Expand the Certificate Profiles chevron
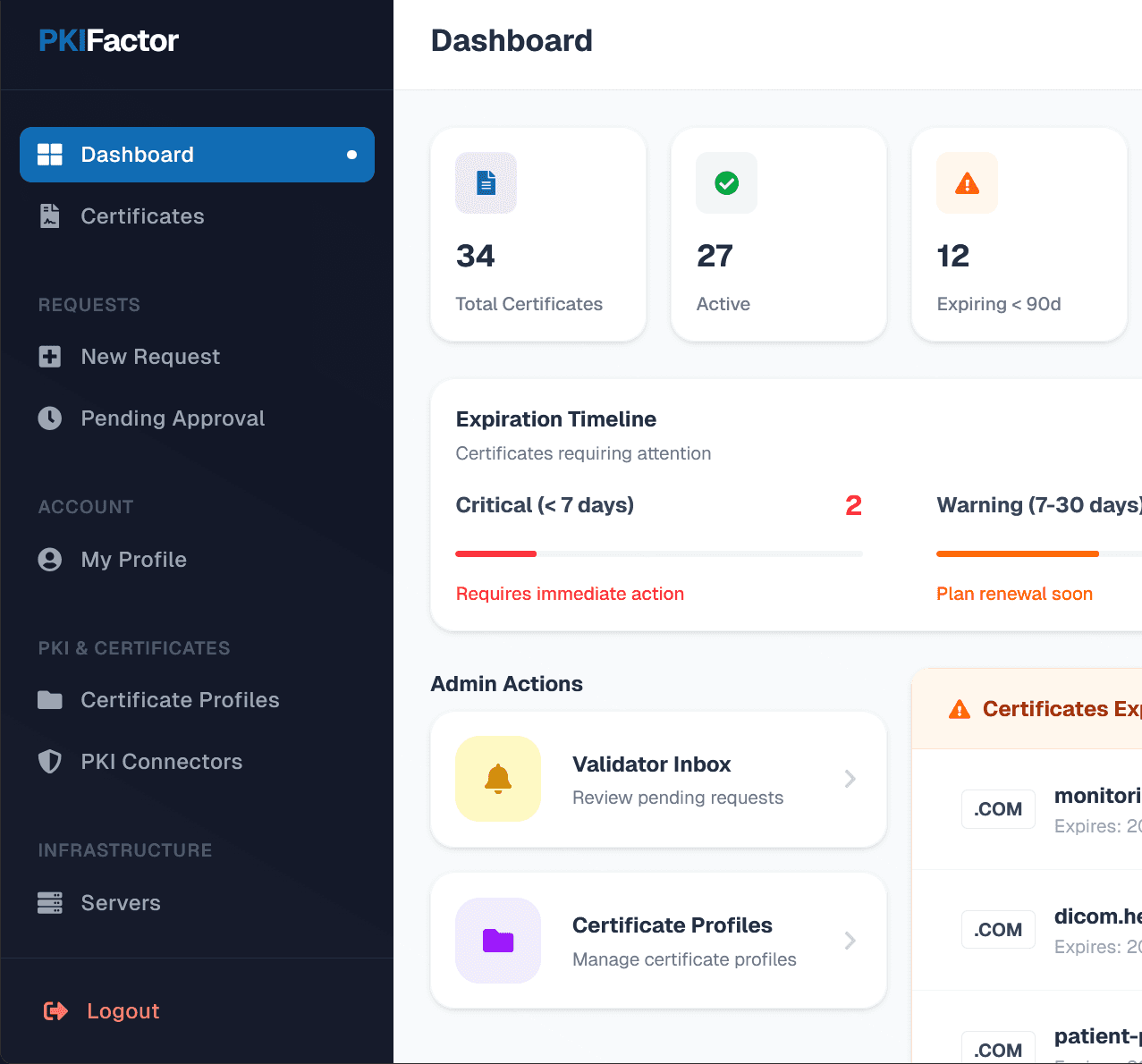 pos(850,940)
